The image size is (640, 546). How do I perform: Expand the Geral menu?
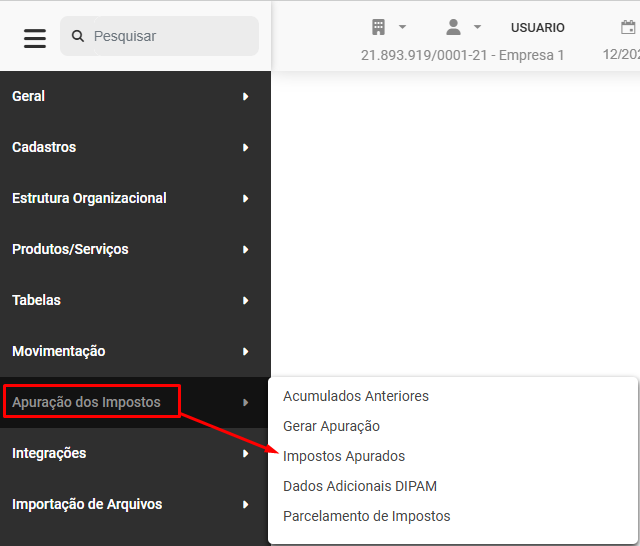(28, 96)
